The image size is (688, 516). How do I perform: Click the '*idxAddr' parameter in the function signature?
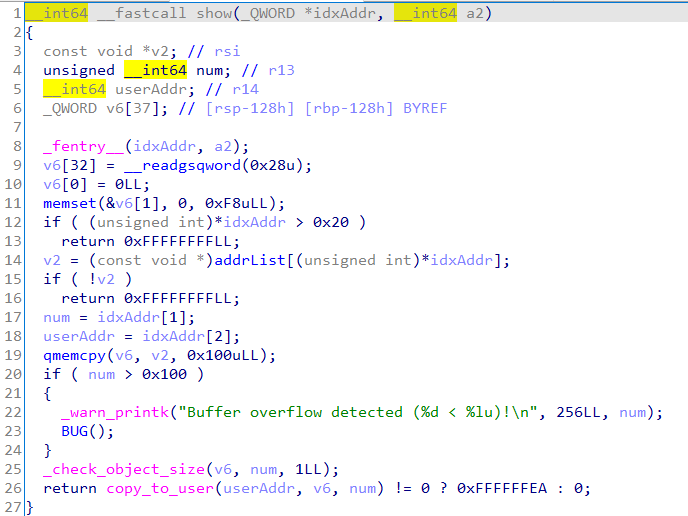(x=340, y=13)
